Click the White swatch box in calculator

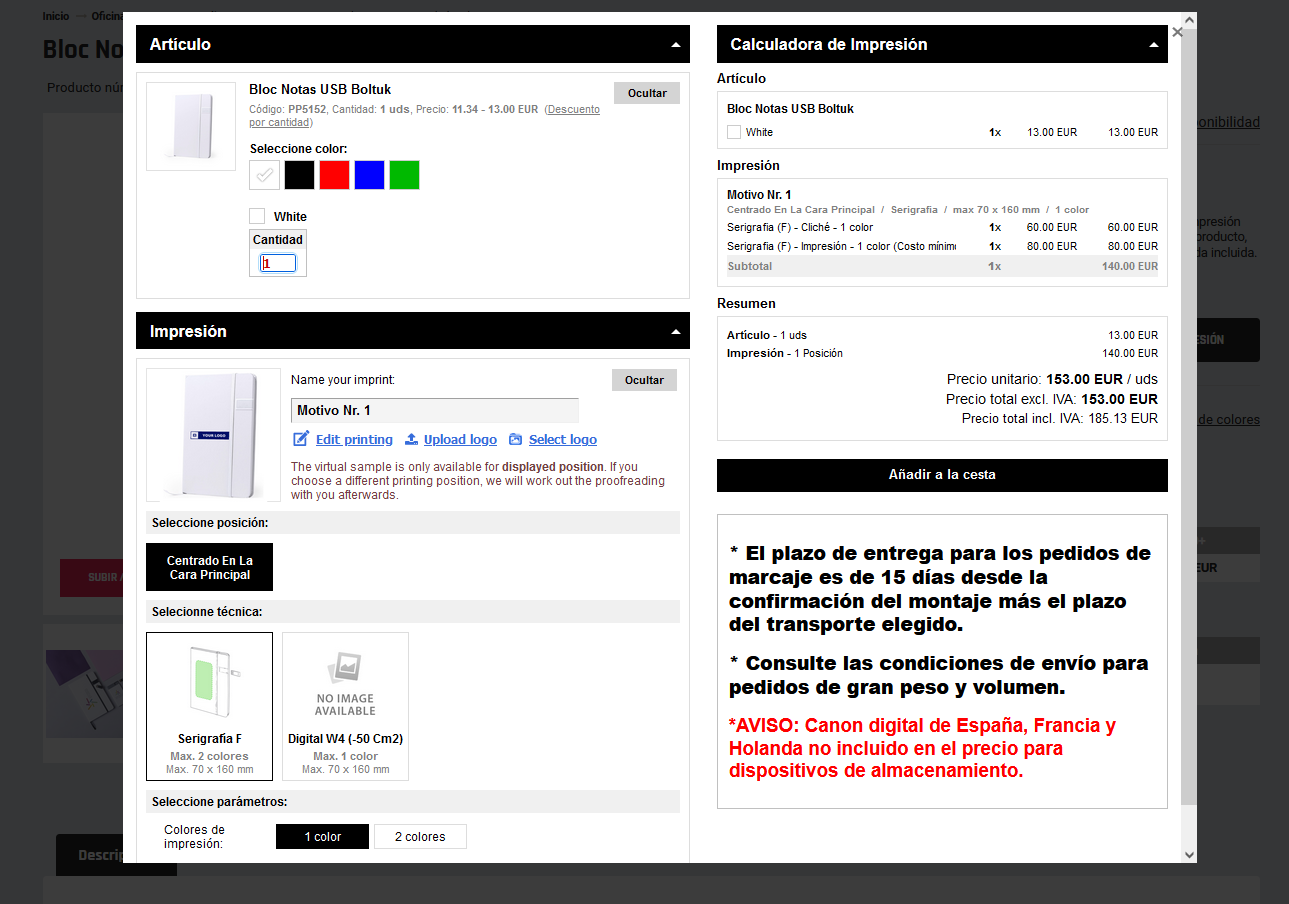[734, 132]
